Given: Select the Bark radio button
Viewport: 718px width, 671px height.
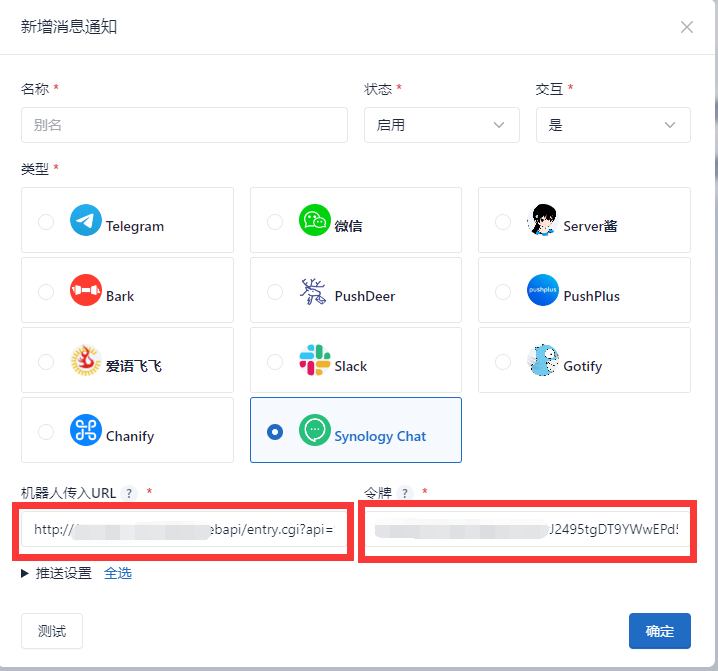Looking at the screenshot, I should click(x=46, y=292).
